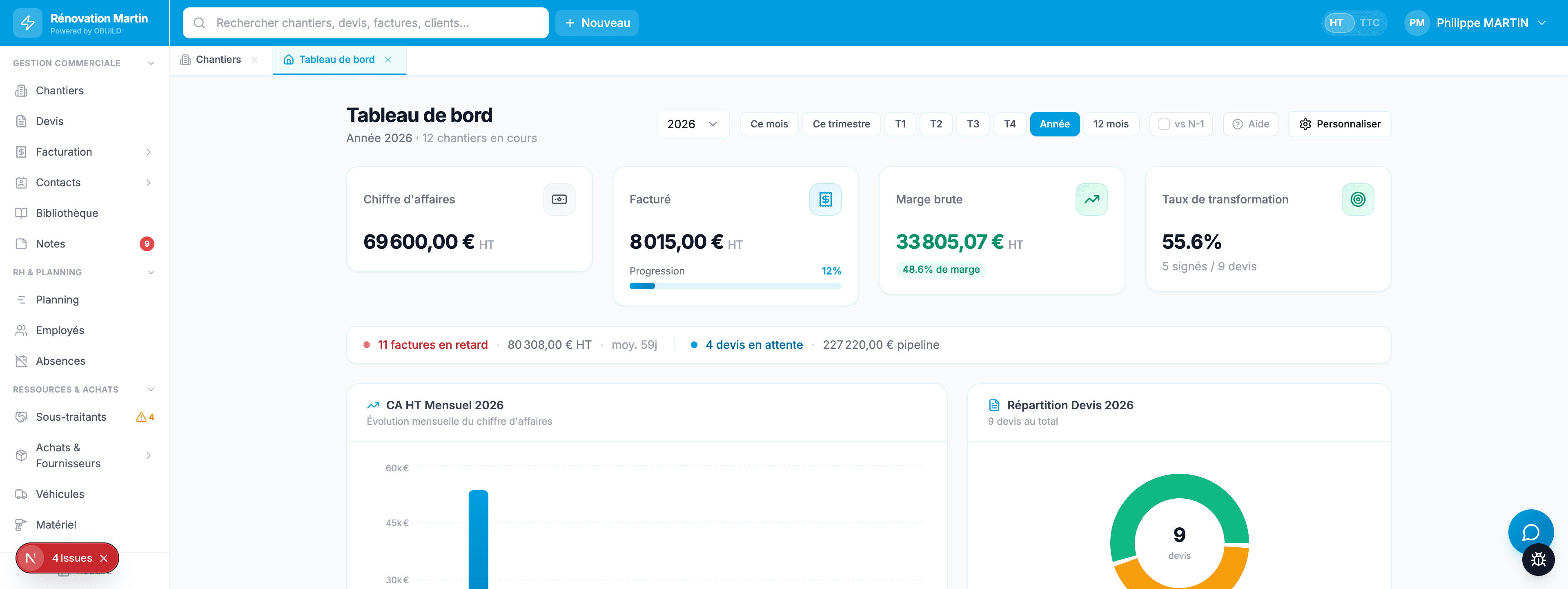The image size is (1568, 589).
Task: Click the Rénovation Martin lightning logo
Action: coord(27,23)
